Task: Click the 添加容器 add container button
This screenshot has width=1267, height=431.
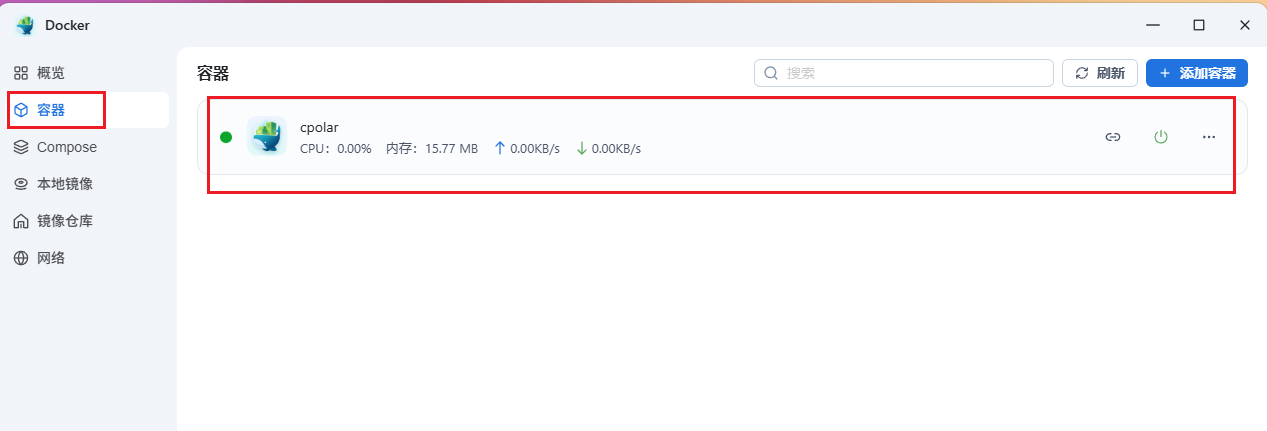Action: point(1196,73)
